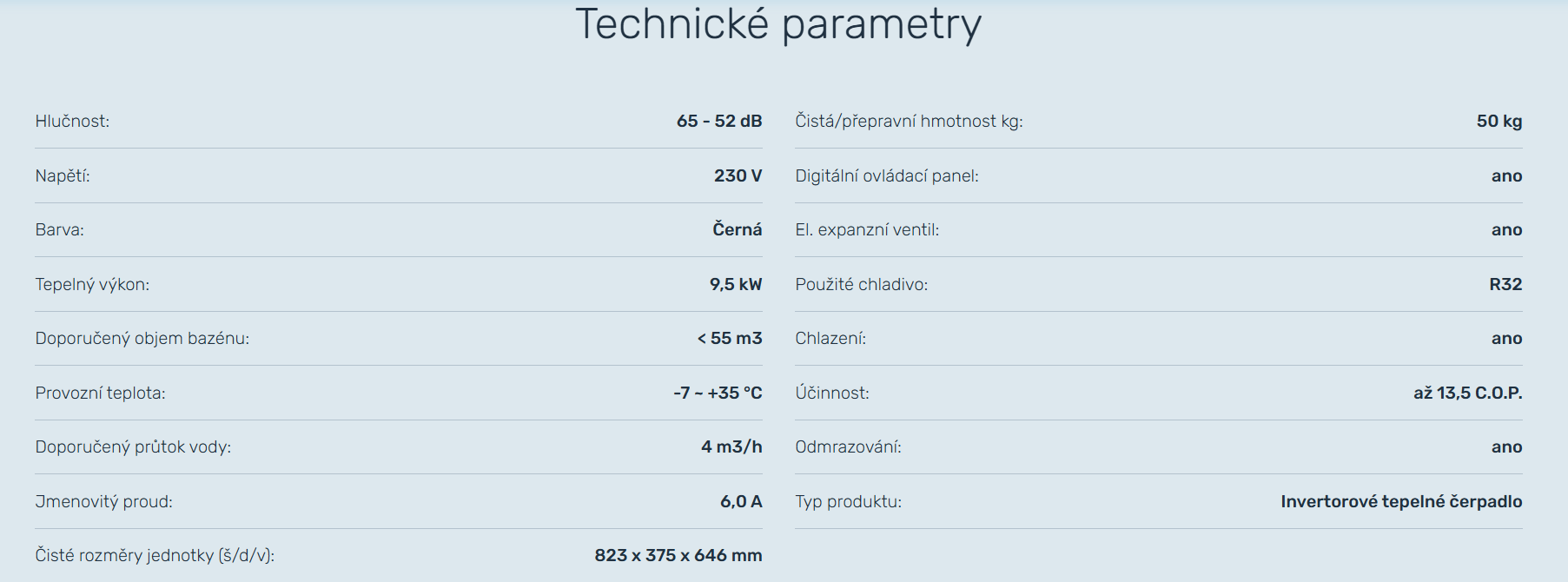Click the "Tepelný výkon:" label
This screenshot has height=582, width=1568.
pos(92,285)
